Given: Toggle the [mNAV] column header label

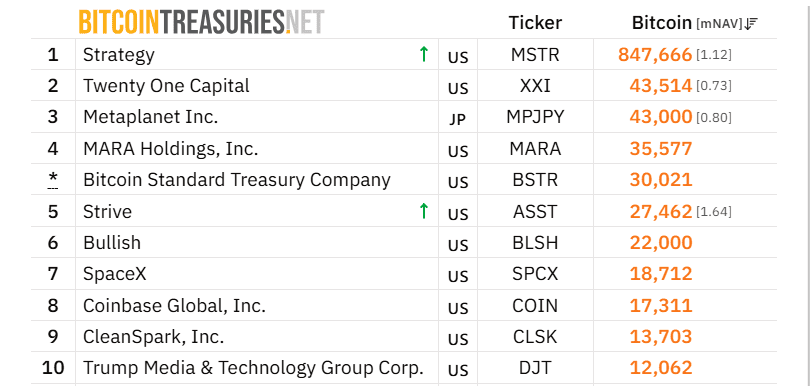Looking at the screenshot, I should [720, 23].
